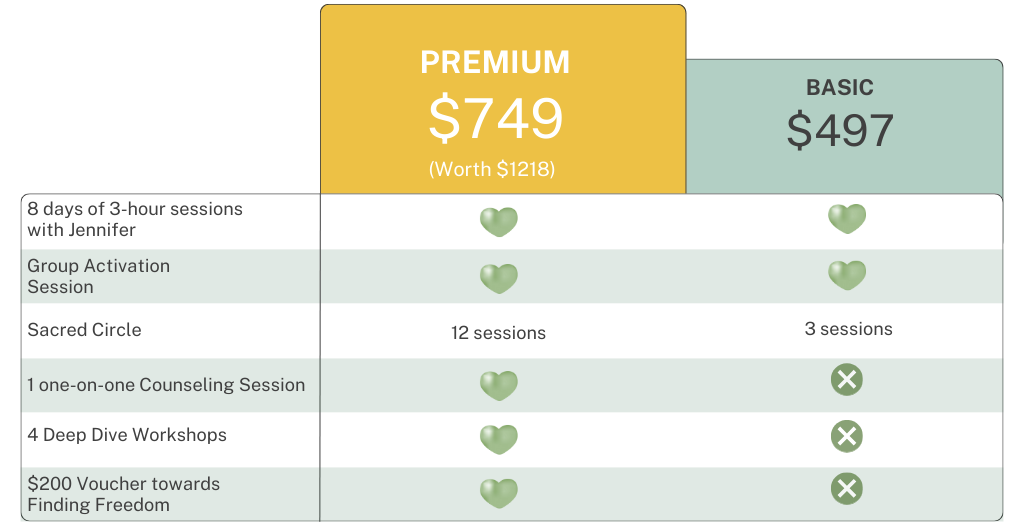1024x531 pixels.
Task: Click Basic heart for Group Activation Session
Action: tap(847, 275)
